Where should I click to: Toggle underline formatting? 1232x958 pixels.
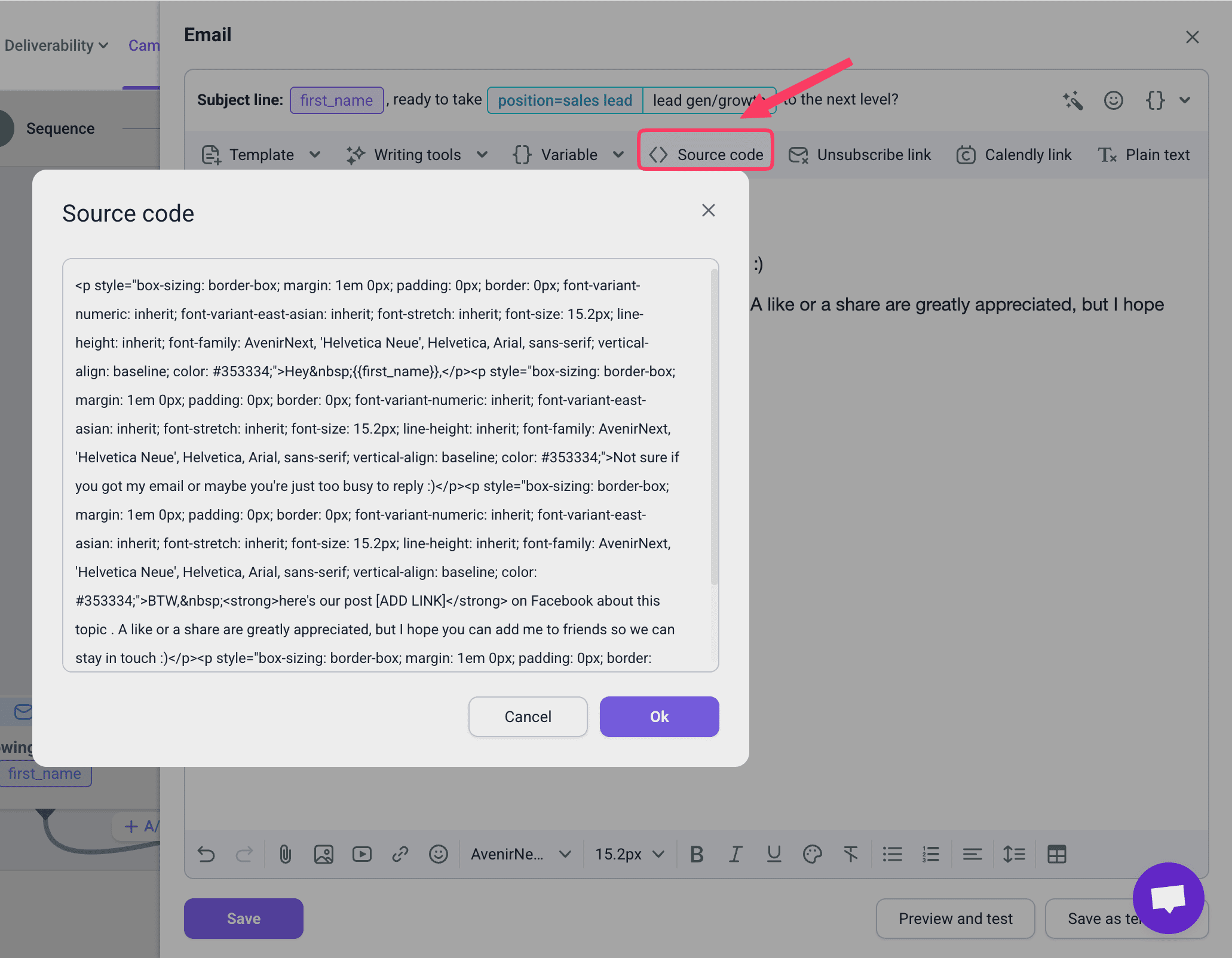click(x=774, y=855)
